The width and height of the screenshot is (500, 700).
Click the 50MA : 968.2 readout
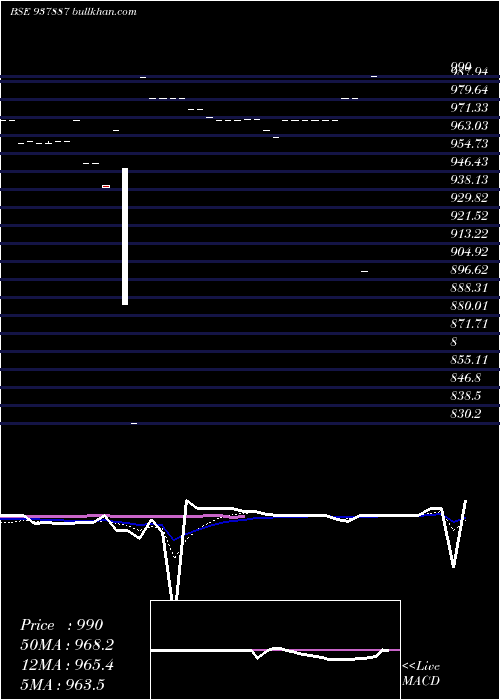67,645
